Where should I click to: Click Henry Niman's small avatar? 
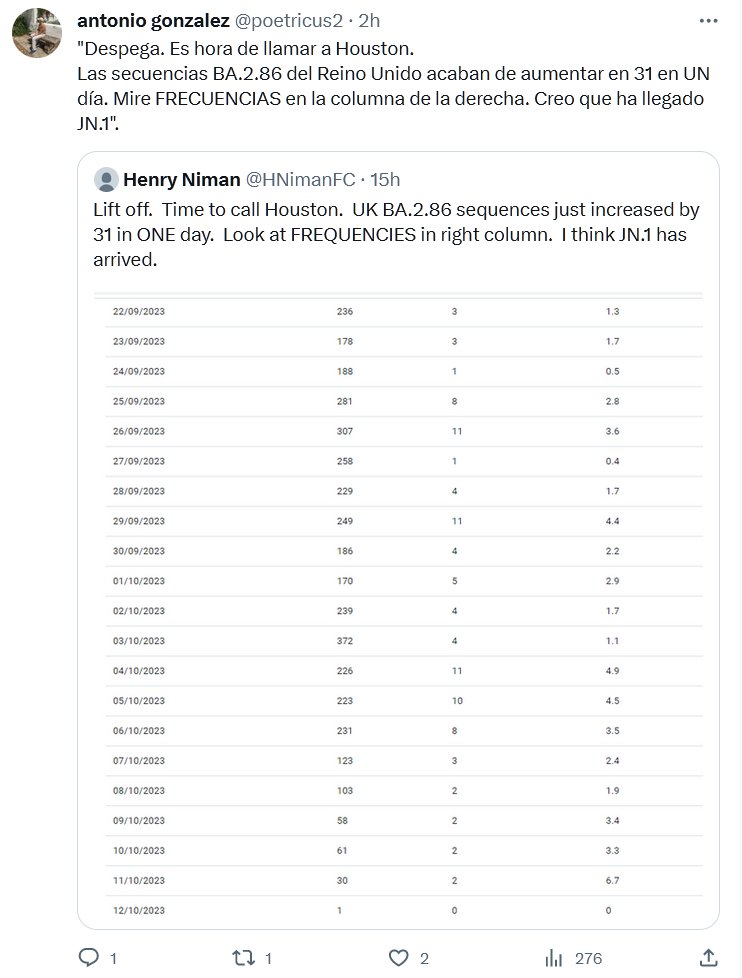[x=107, y=180]
